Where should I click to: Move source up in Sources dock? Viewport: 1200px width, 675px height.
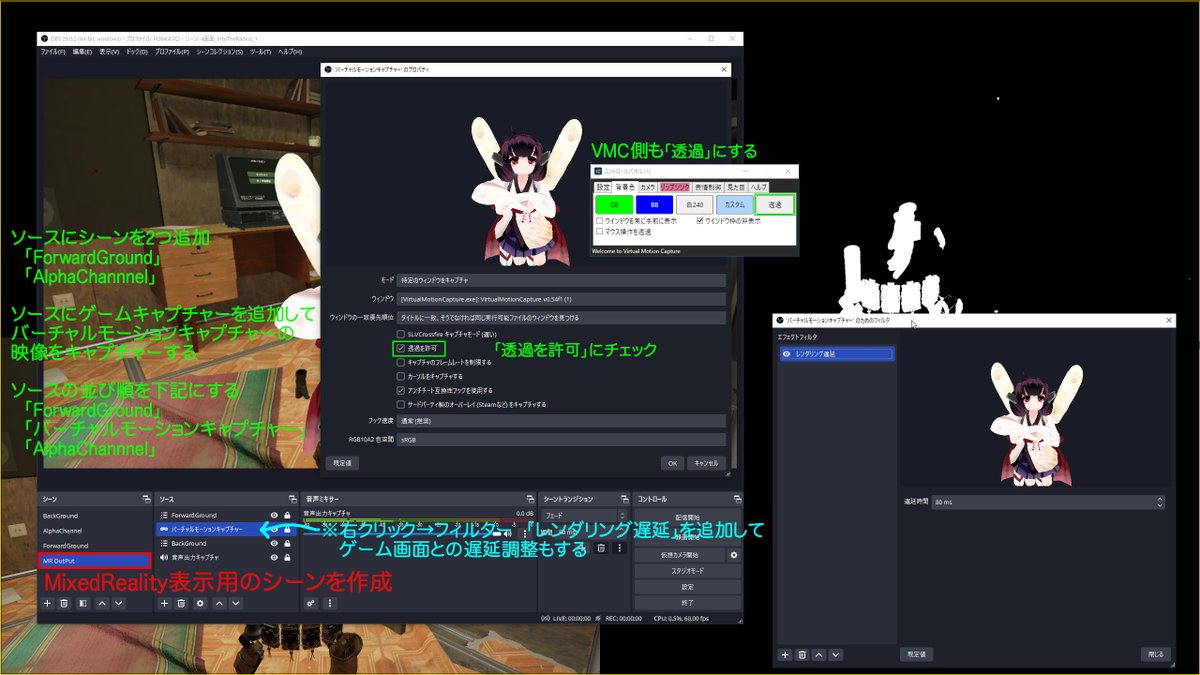click(218, 603)
